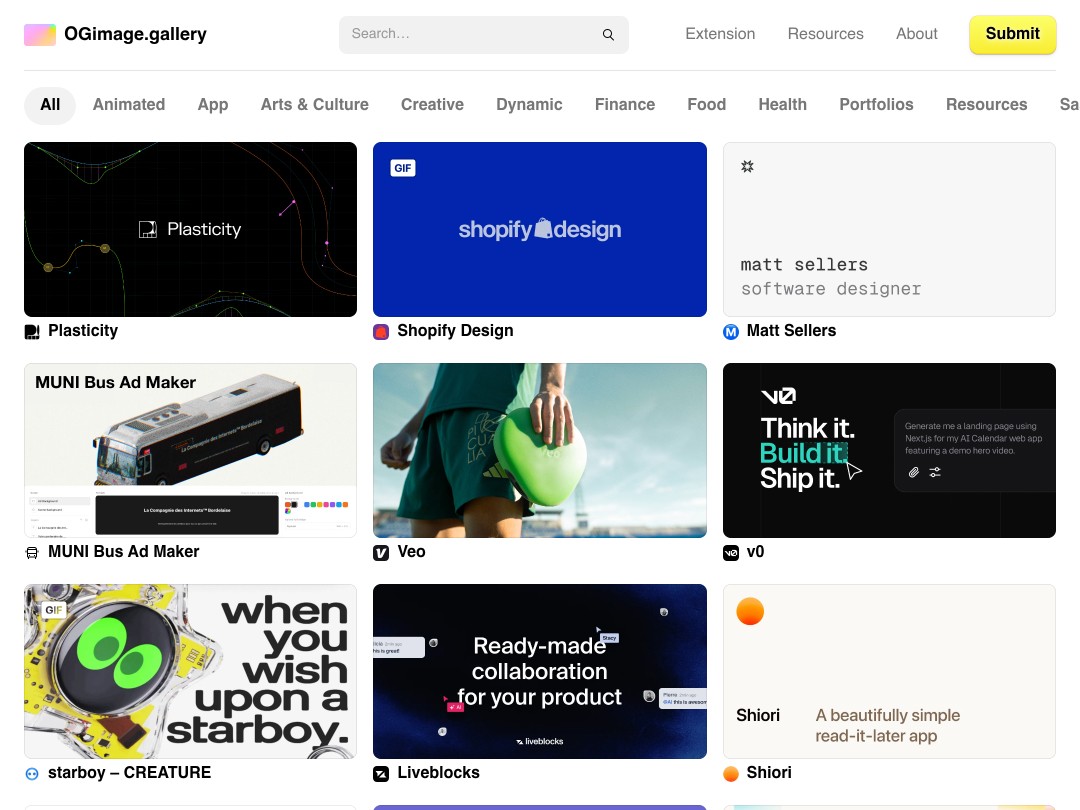Open the MUNI Bus Ad Maker thumbnail
This screenshot has width=1080, height=810.
tap(191, 450)
